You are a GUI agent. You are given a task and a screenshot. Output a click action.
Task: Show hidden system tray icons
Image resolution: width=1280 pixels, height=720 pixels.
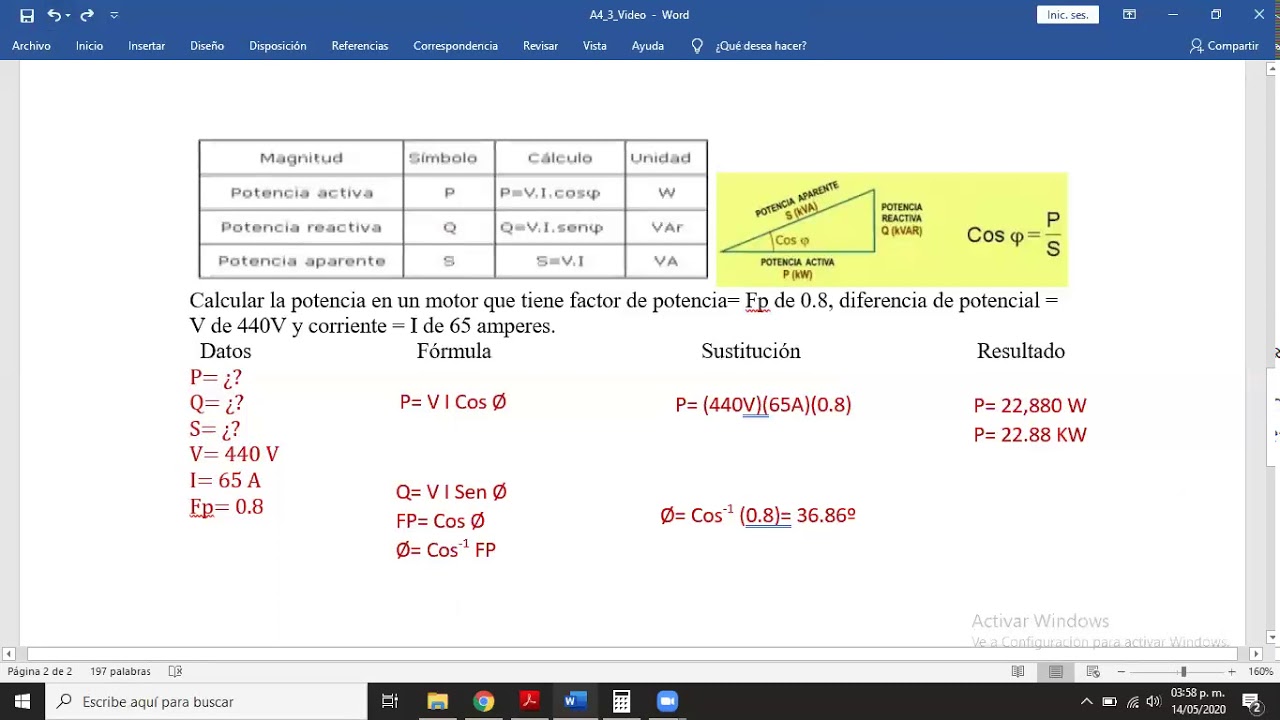click(x=1087, y=702)
